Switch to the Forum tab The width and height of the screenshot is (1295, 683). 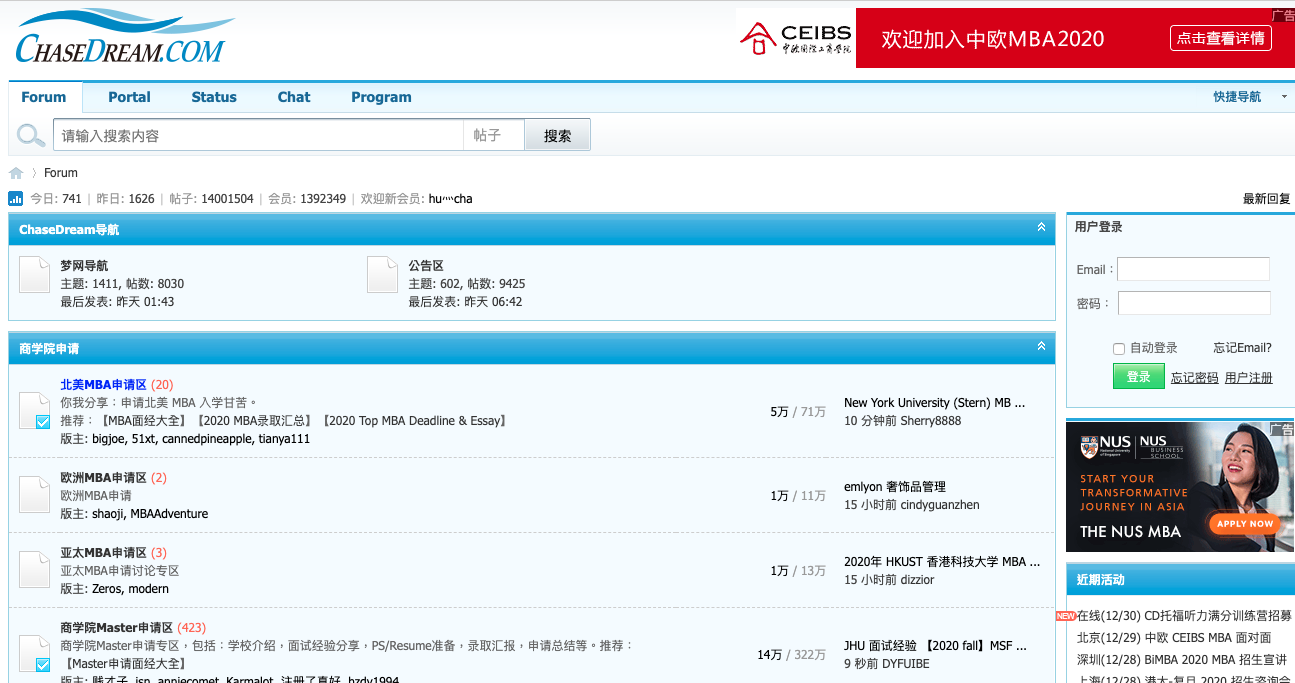pos(44,97)
